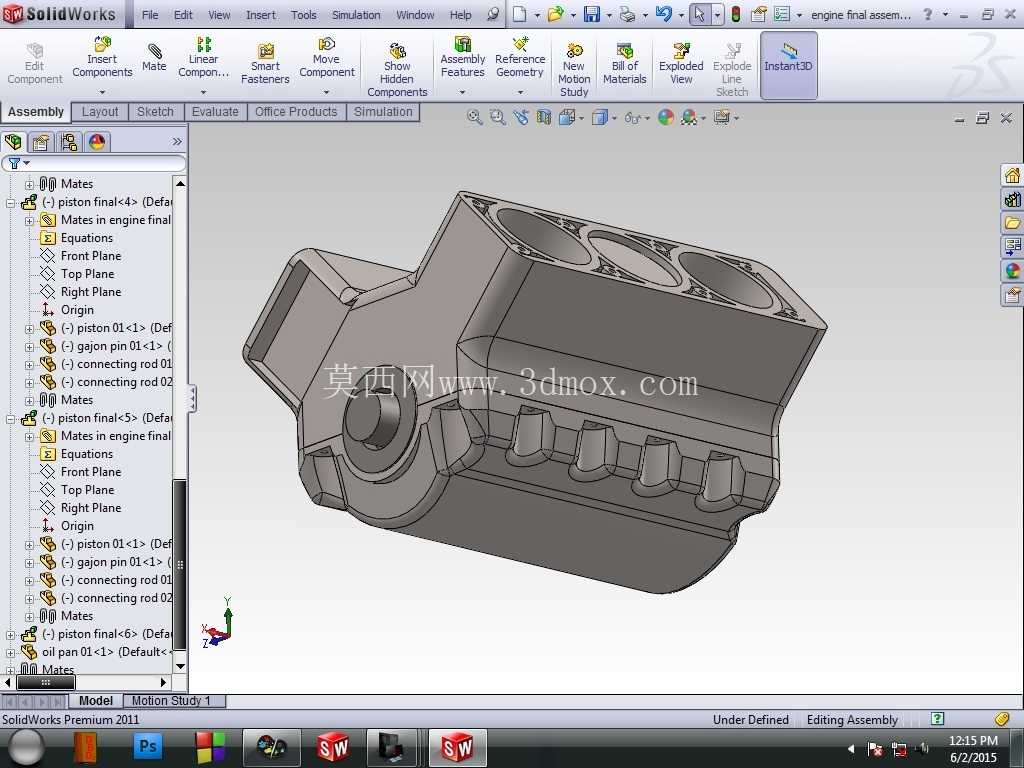Collapse the piston final<4> tree node
The width and height of the screenshot is (1024, 768).
tap(10, 202)
